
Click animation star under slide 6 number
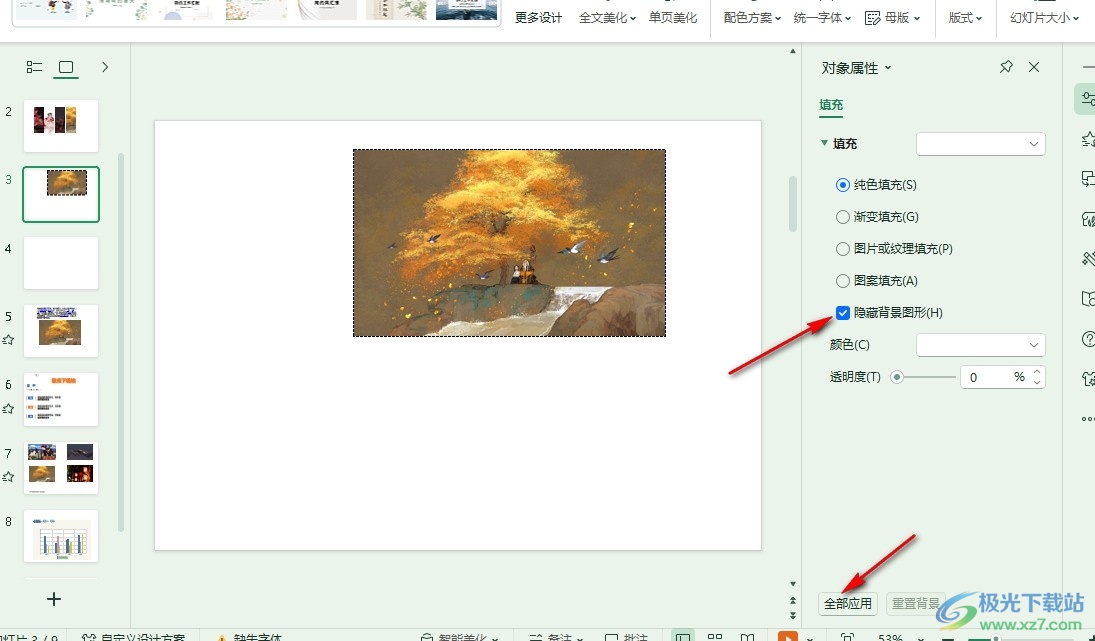pos(8,408)
